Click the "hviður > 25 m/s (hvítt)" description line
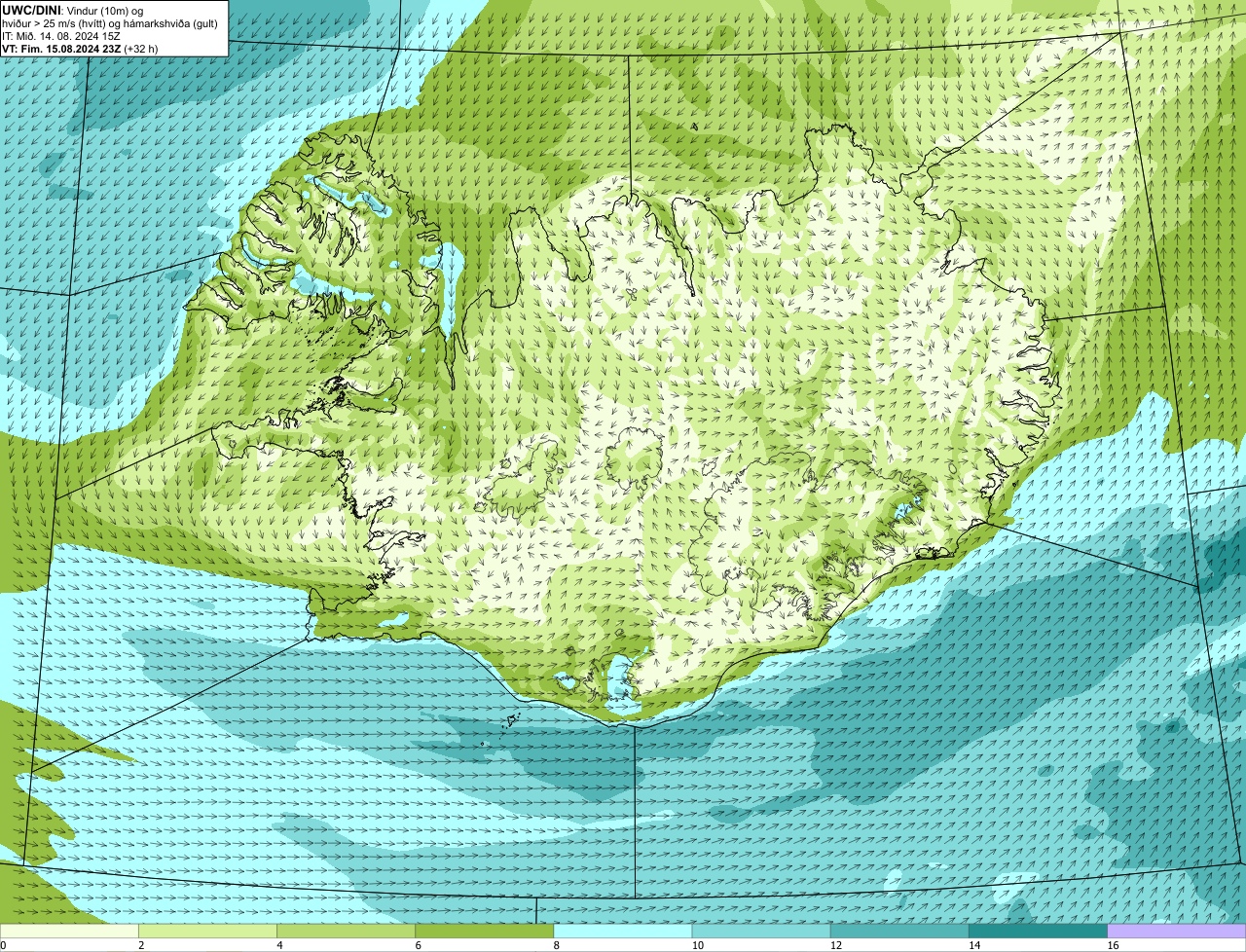Image resolution: width=1246 pixels, height=952 pixels. point(110,22)
